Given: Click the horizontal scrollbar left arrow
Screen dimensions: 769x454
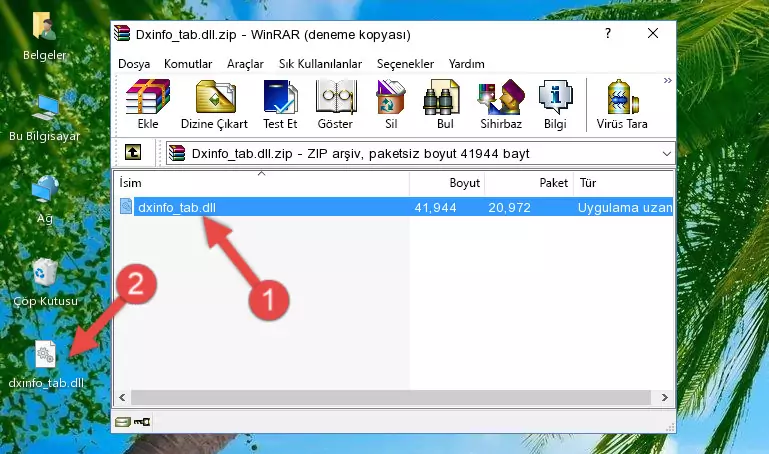Looking at the screenshot, I should tap(123, 398).
